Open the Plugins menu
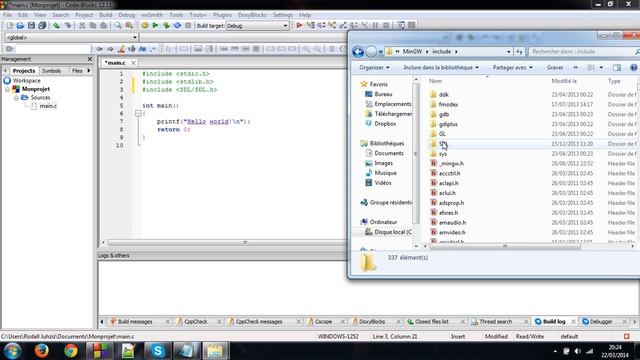Viewport: 640px width, 360px height. click(222, 15)
